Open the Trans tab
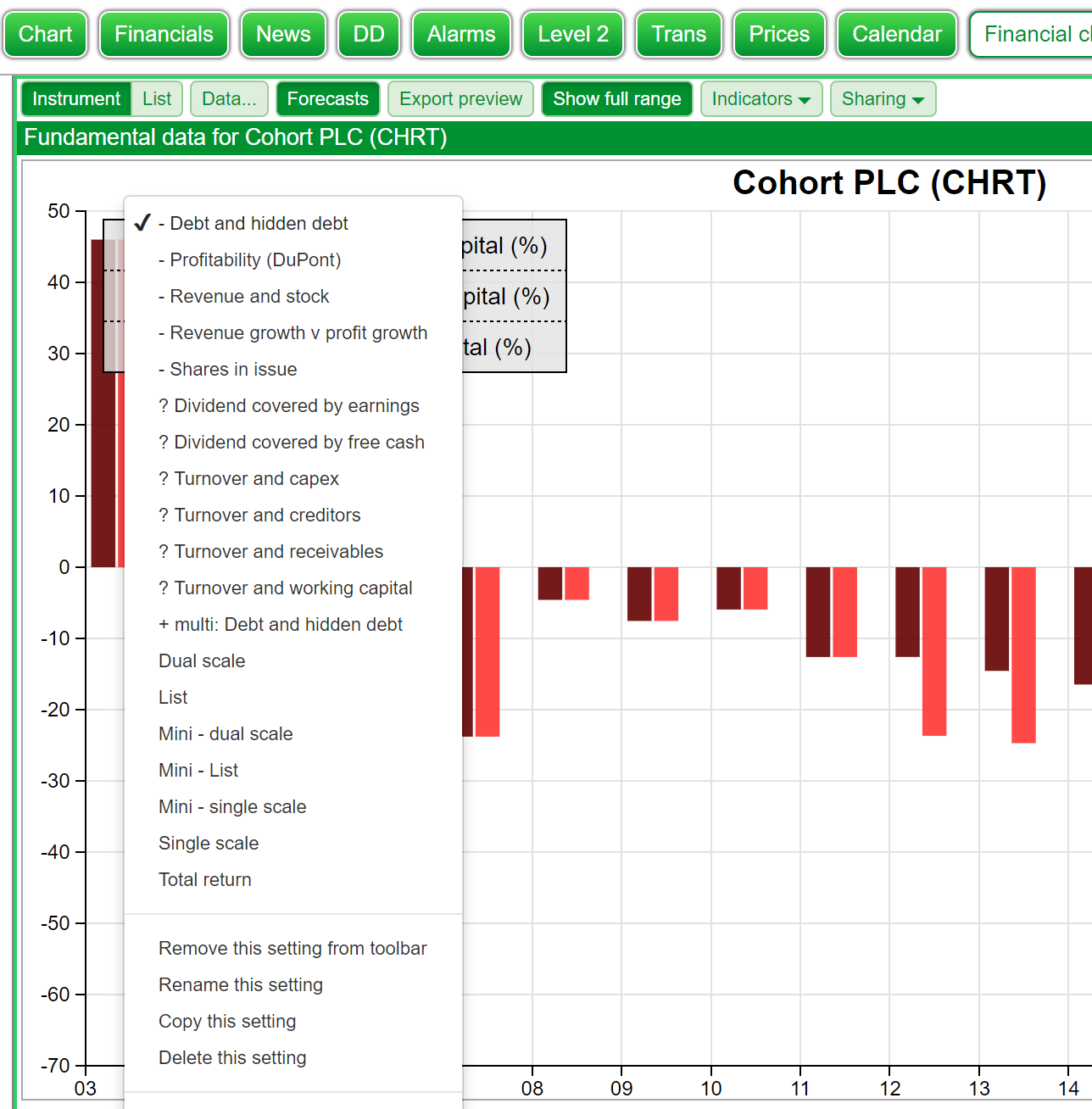1092x1109 pixels. pos(679,34)
